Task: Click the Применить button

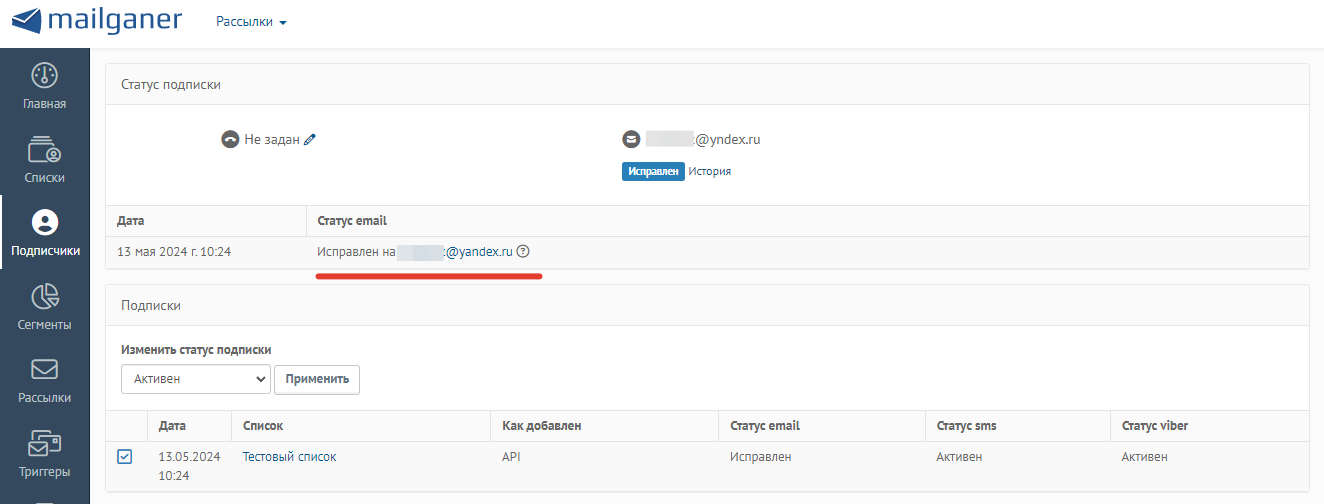Action: point(317,379)
